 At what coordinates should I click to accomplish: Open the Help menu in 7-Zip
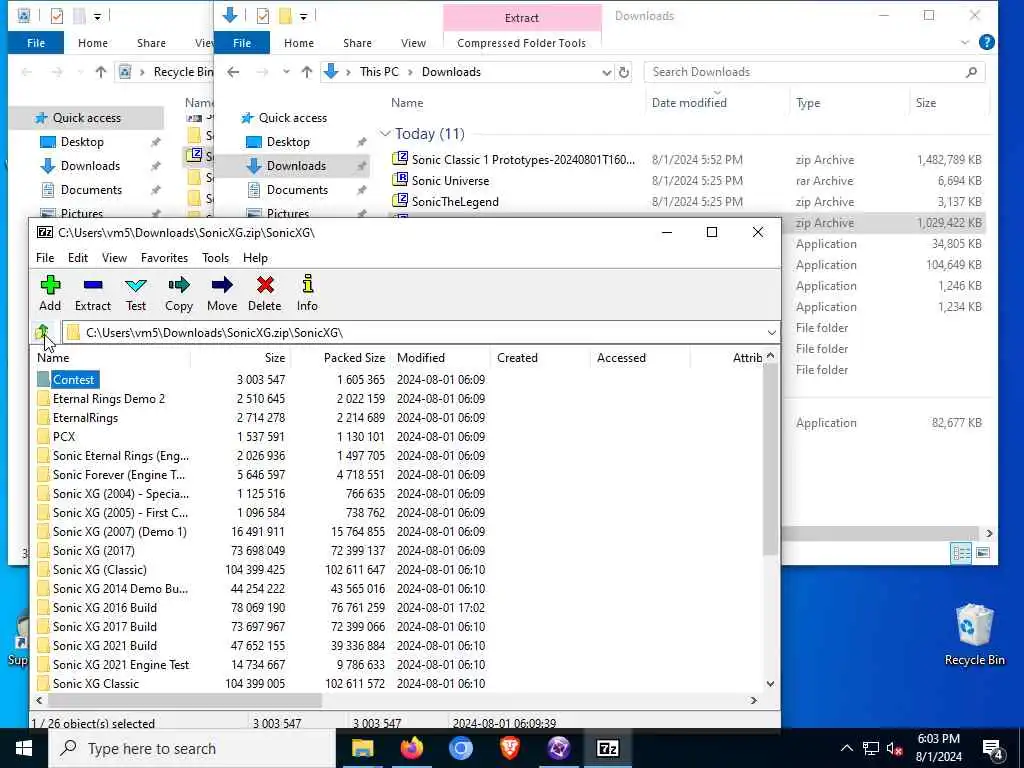pyautogui.click(x=255, y=257)
